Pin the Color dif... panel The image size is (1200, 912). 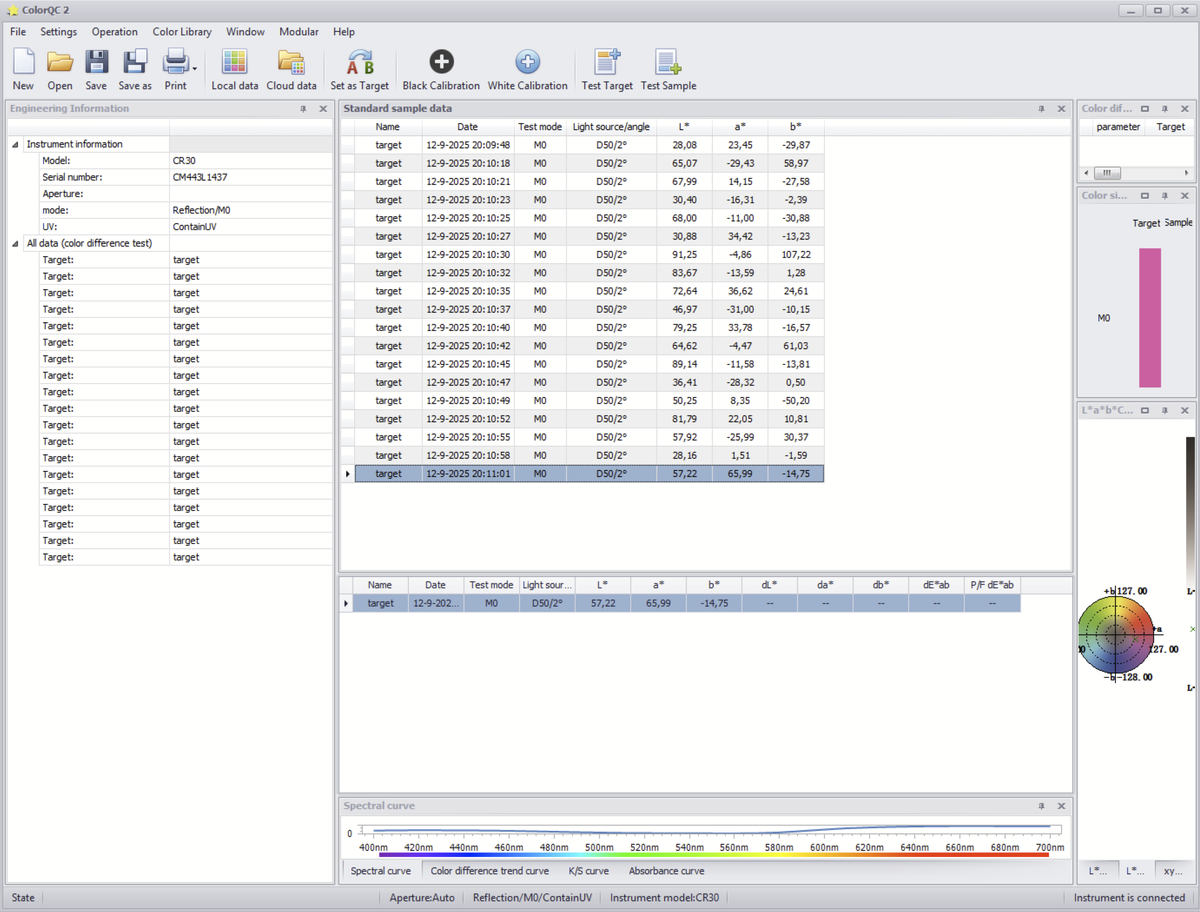(1165, 109)
